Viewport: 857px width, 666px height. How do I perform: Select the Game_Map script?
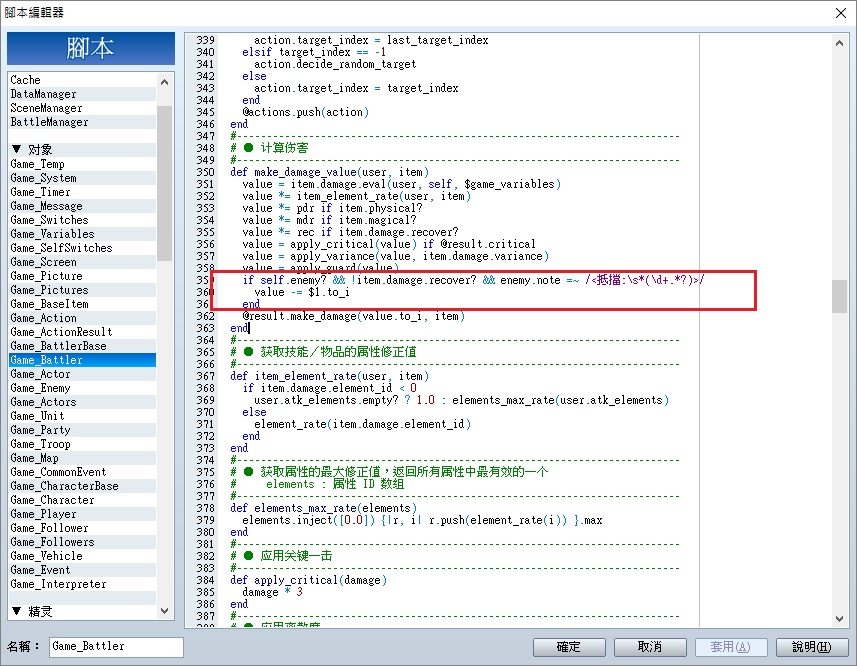(x=83, y=458)
